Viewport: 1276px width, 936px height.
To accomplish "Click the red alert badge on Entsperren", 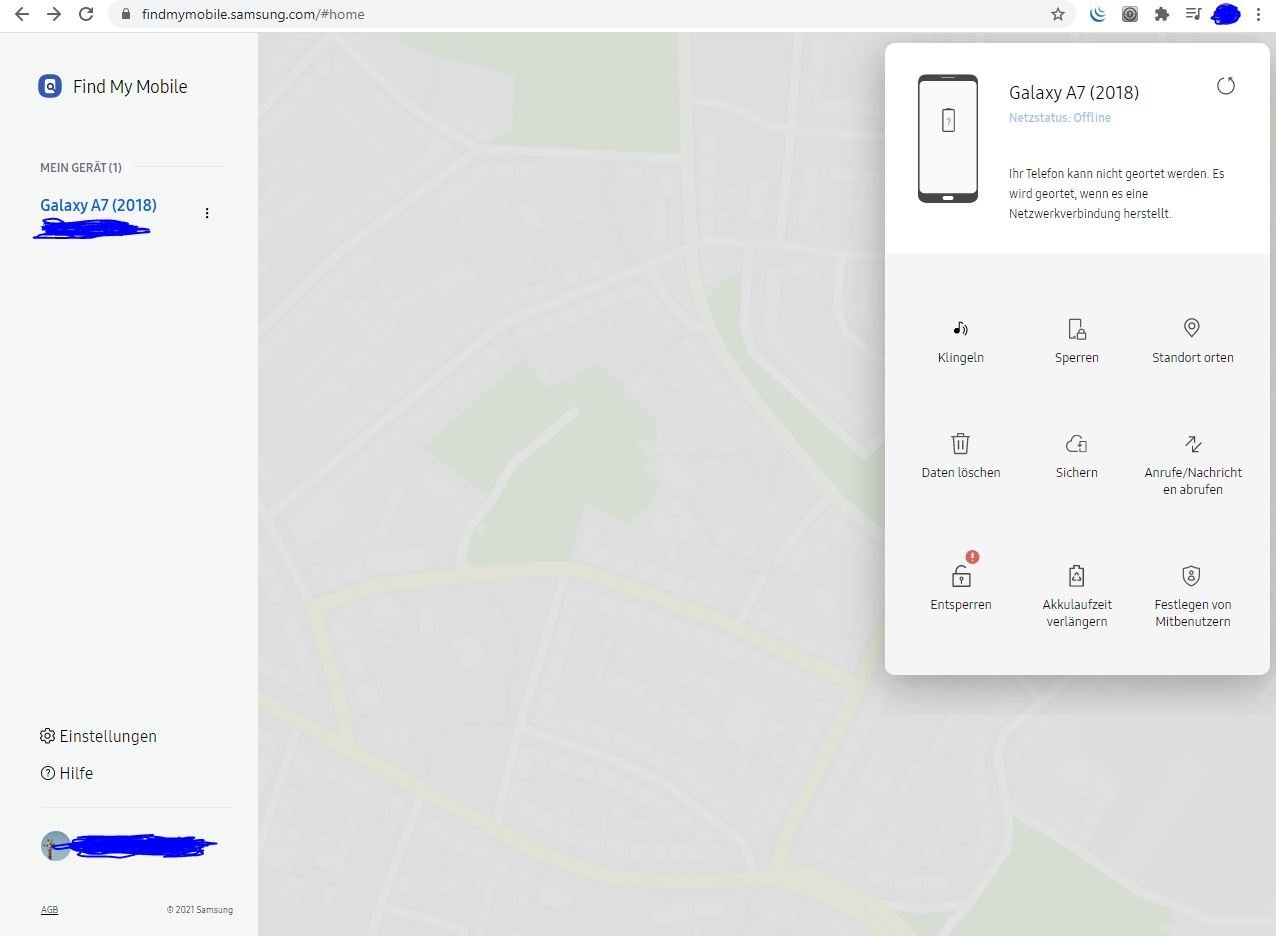I will point(972,557).
